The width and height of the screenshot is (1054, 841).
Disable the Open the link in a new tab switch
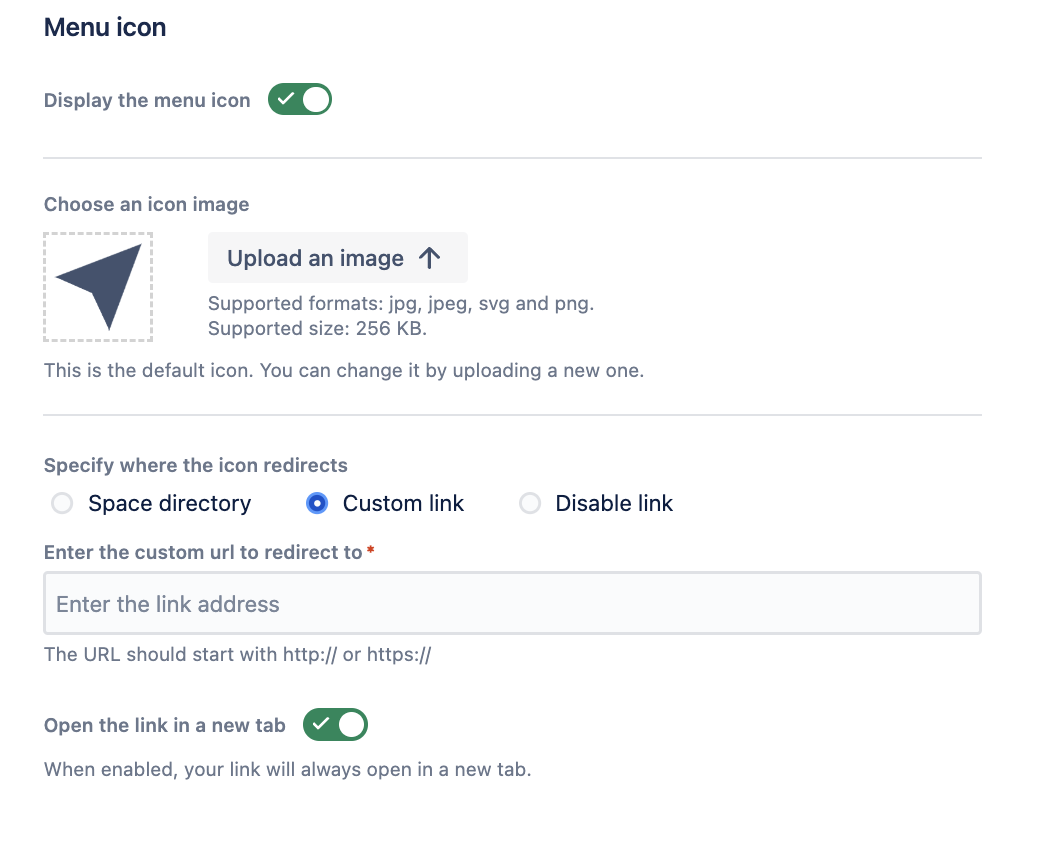click(x=336, y=725)
